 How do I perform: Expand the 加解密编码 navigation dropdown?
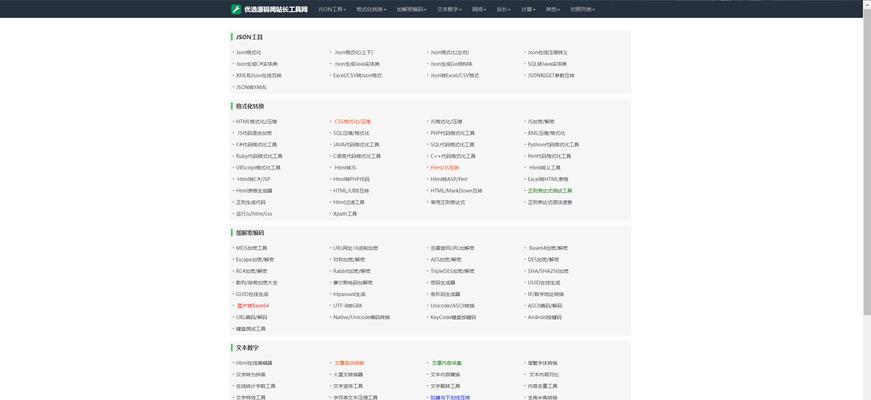pyautogui.click(x=412, y=9)
